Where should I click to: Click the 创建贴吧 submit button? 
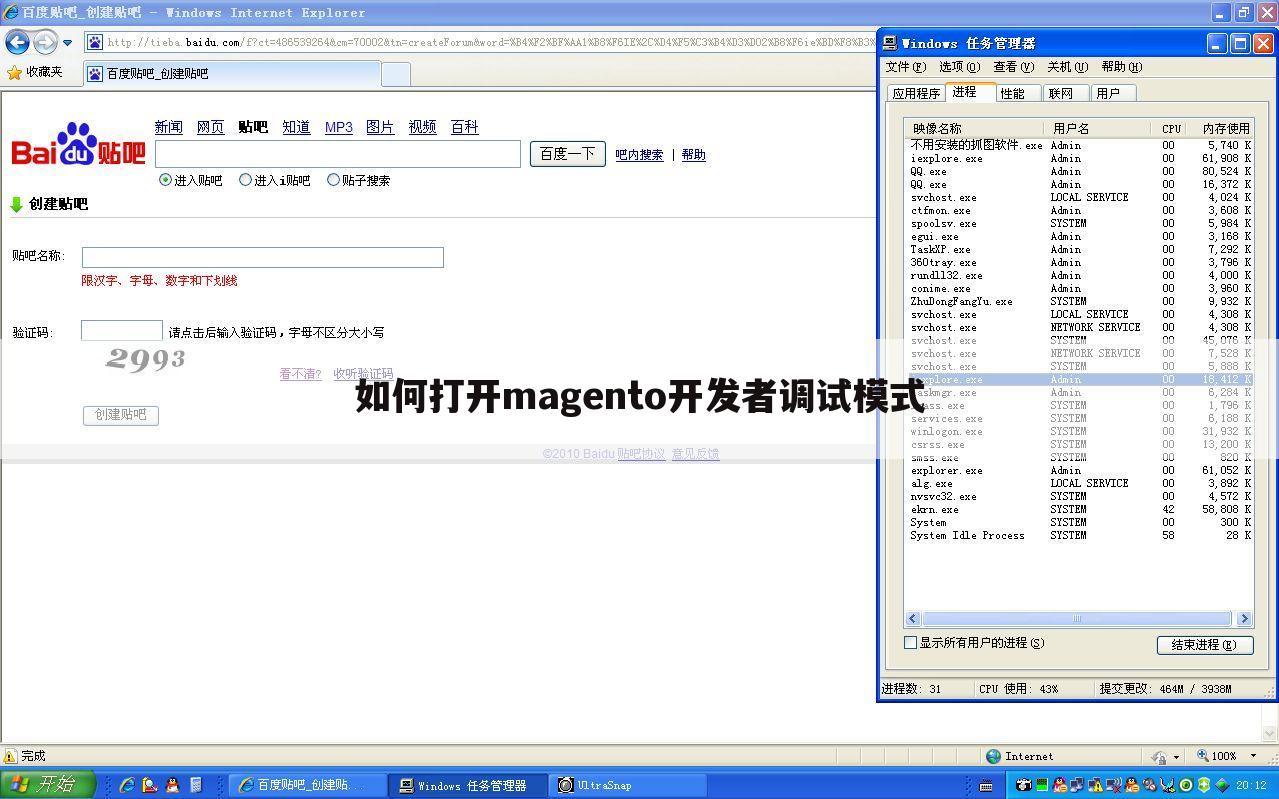(x=120, y=415)
